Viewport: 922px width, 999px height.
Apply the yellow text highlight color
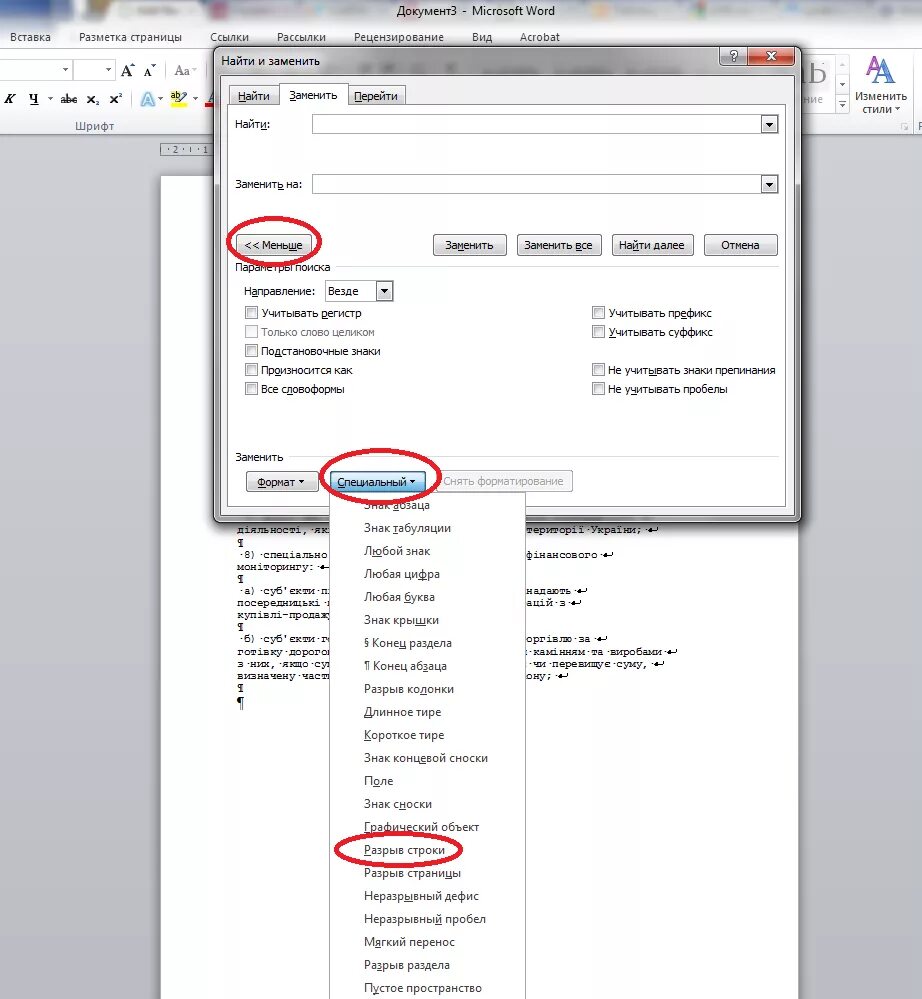pos(178,99)
